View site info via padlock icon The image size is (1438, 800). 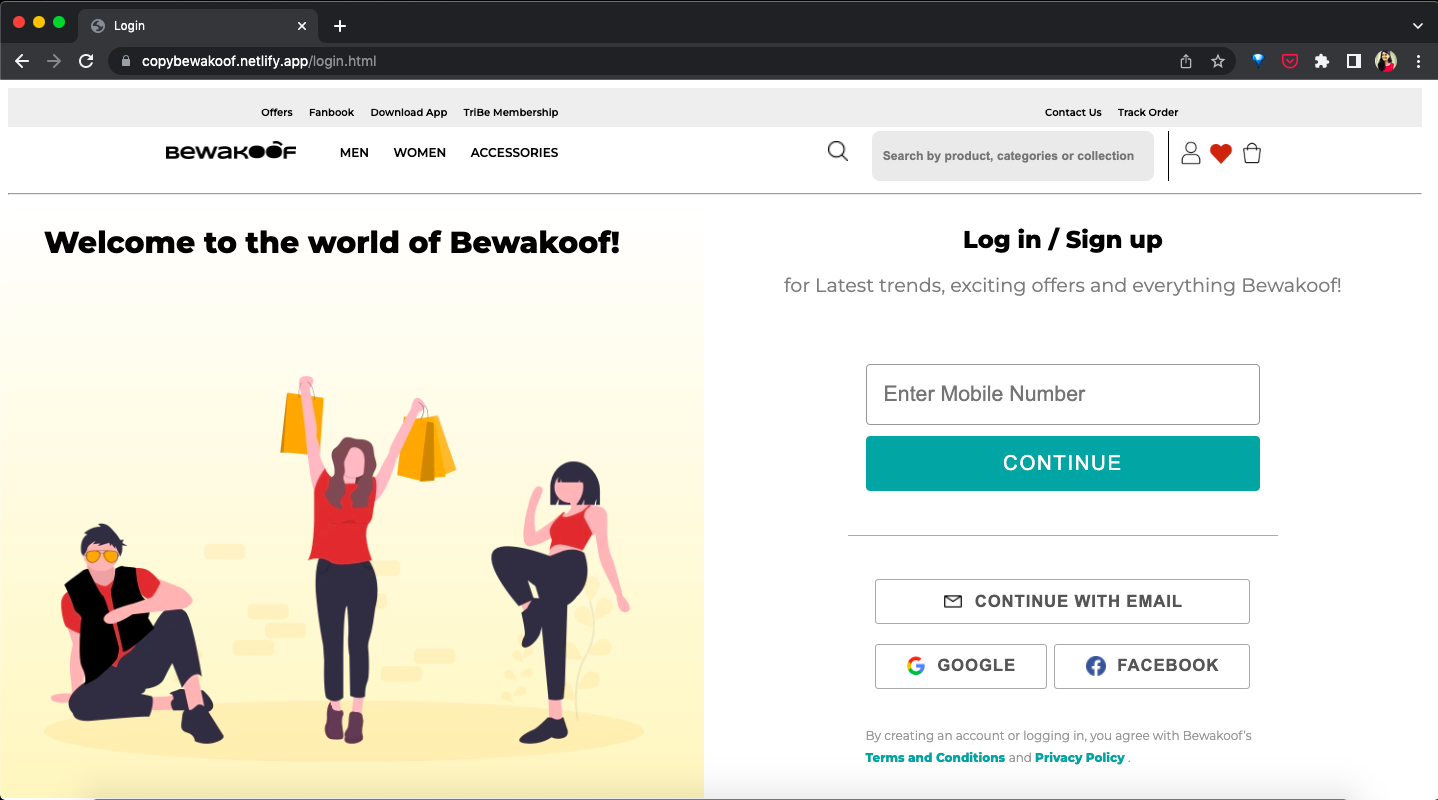click(126, 61)
